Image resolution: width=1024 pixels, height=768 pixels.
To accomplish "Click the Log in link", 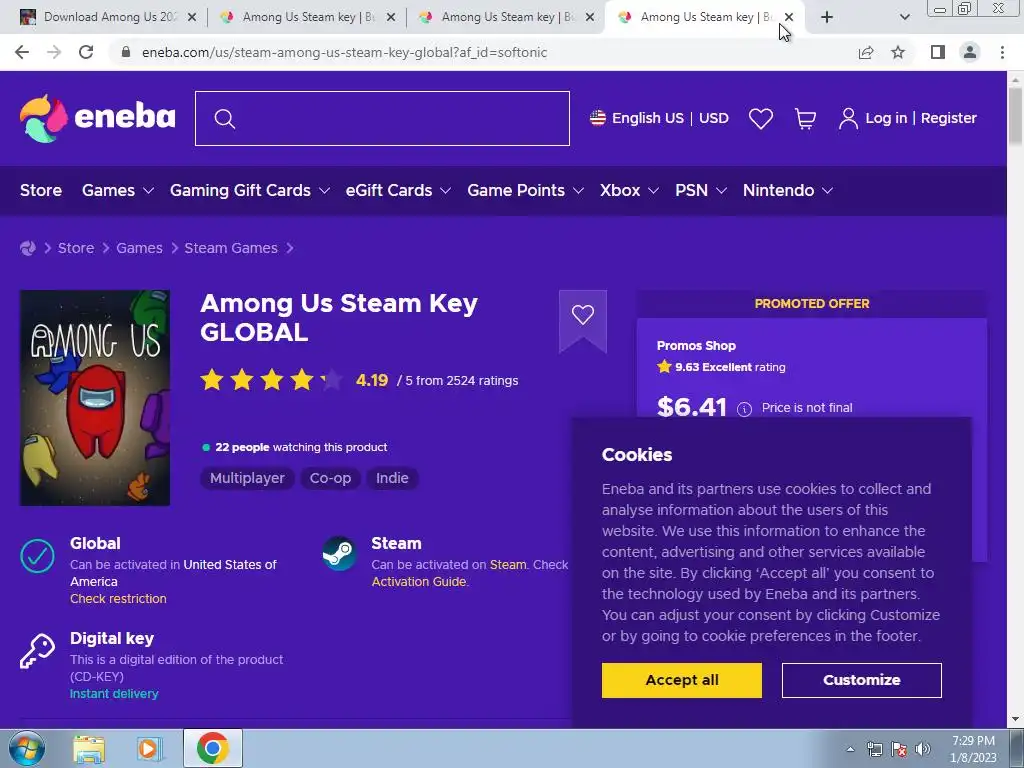I will pos(886,118).
